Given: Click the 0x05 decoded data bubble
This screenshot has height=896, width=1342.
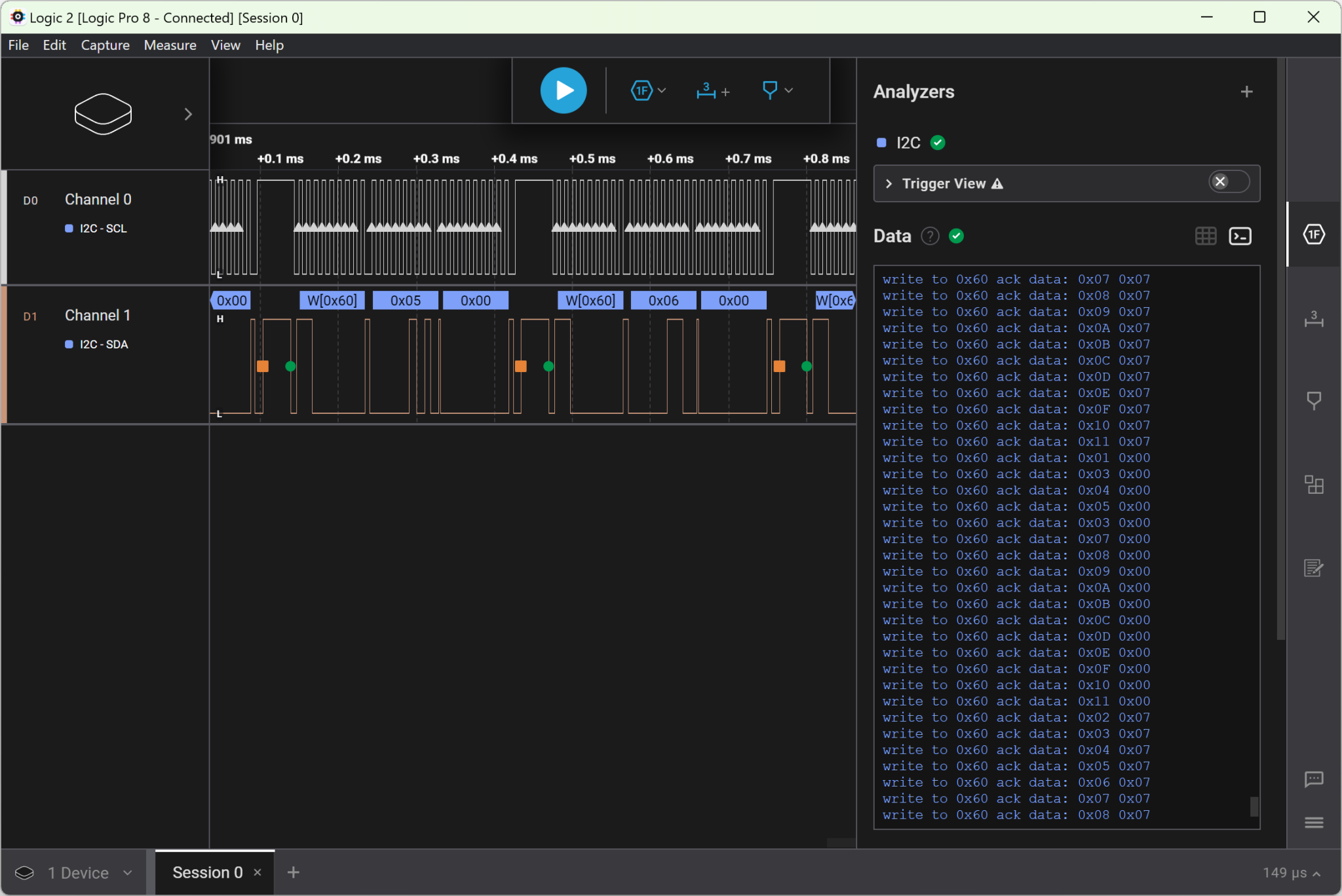Looking at the screenshot, I should click(406, 301).
